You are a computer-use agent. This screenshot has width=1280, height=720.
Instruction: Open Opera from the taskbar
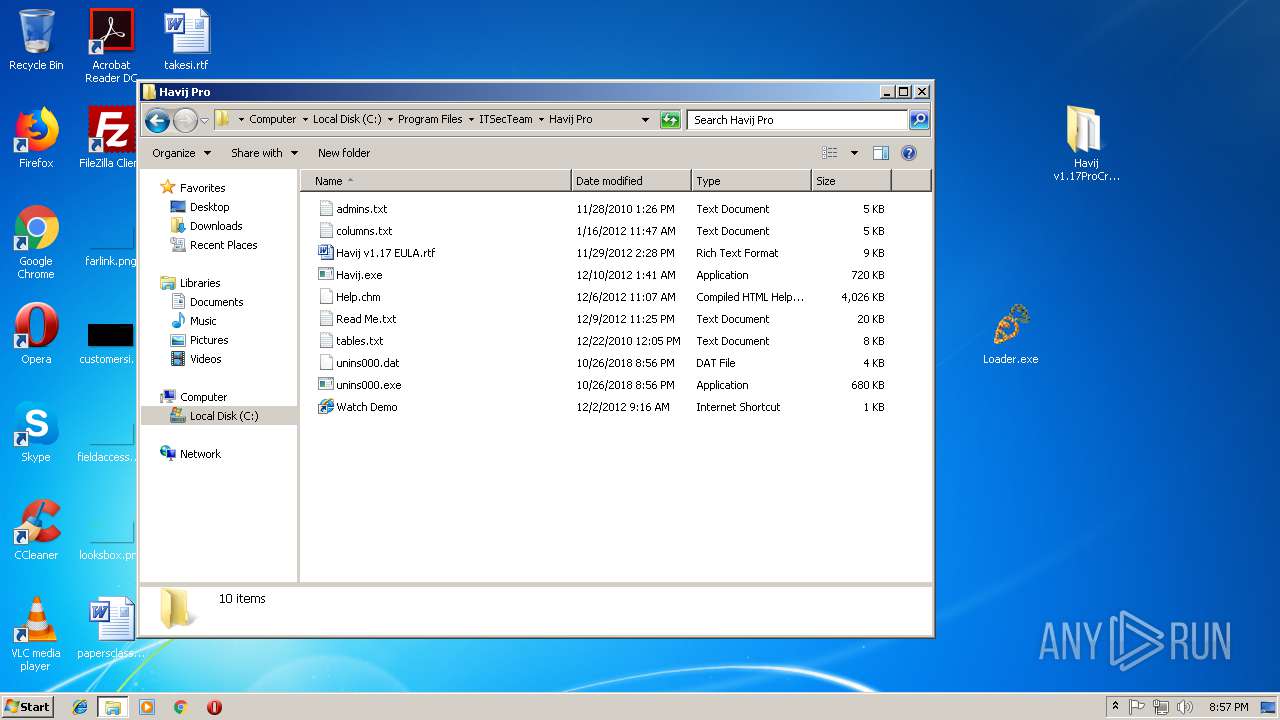[214, 707]
